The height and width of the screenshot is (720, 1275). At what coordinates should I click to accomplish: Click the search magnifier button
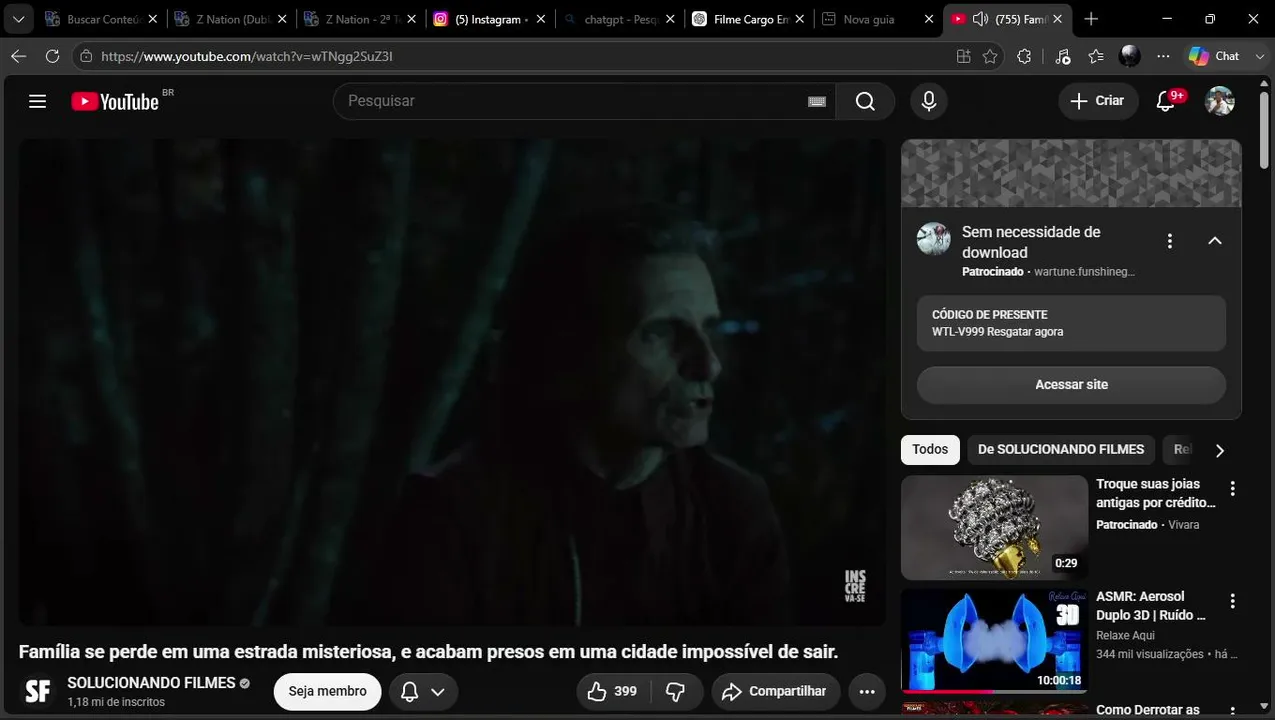pyautogui.click(x=865, y=101)
